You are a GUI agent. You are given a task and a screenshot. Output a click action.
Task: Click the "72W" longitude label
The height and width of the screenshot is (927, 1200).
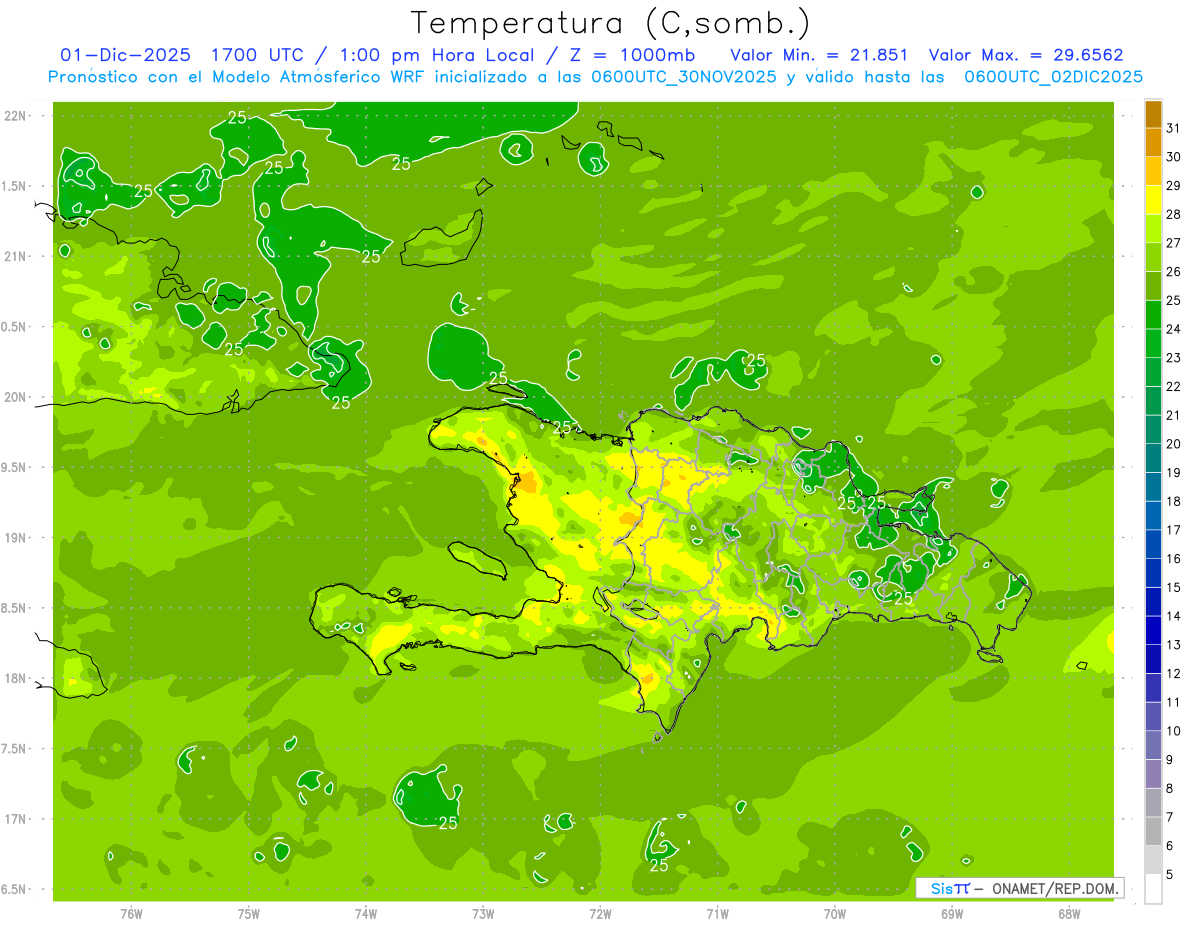pos(600,914)
